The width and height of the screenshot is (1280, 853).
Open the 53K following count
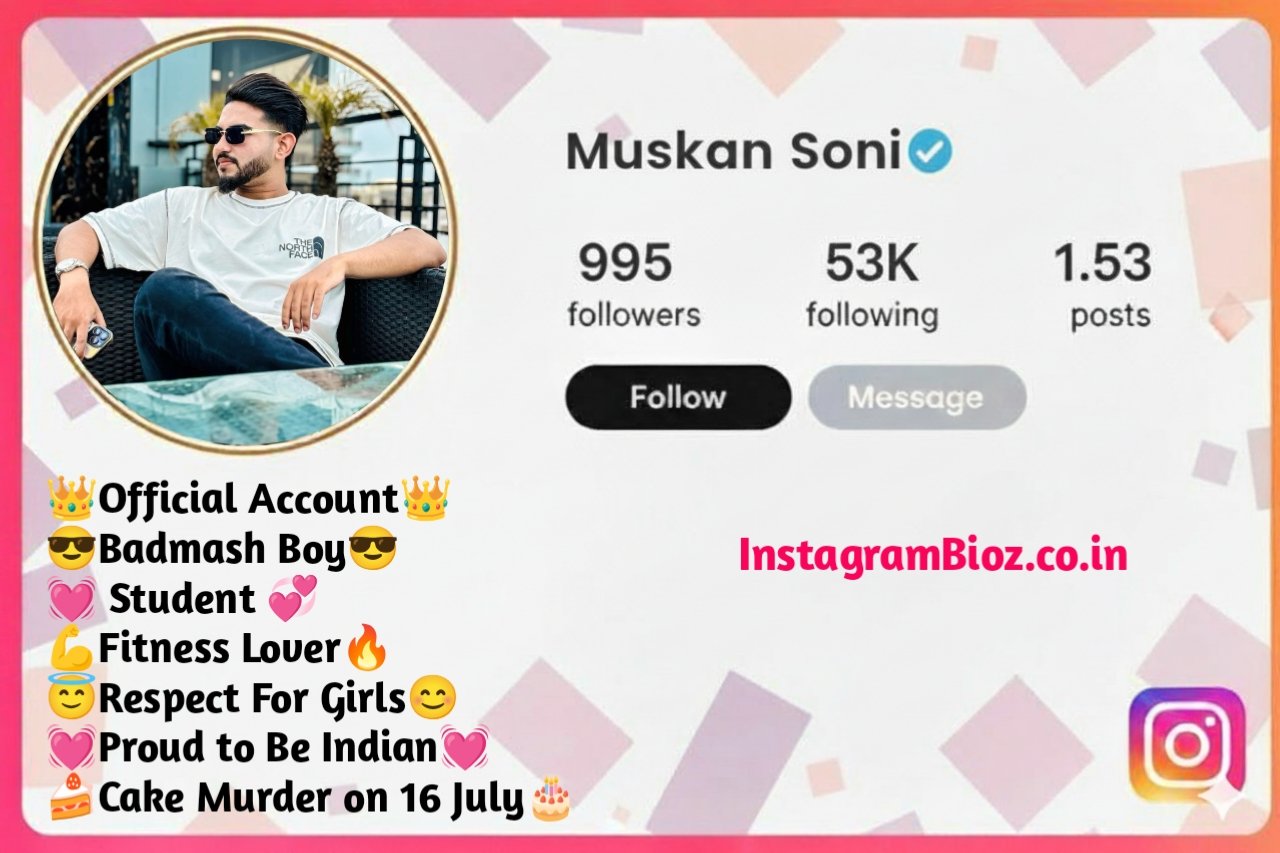click(872, 286)
